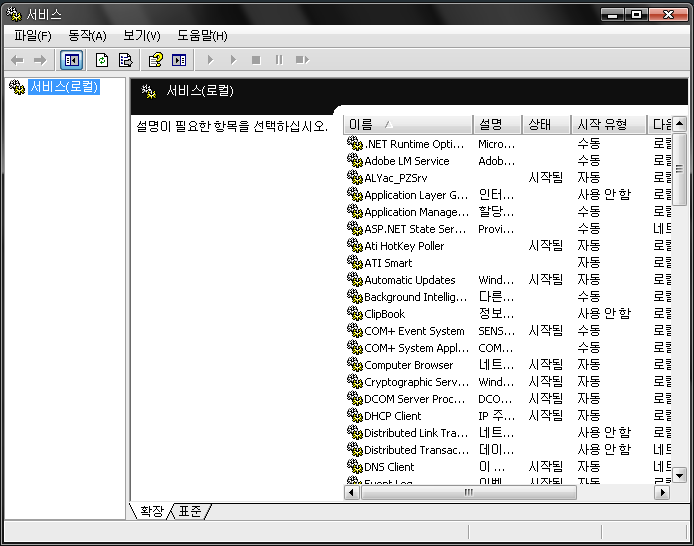Click the Provi... description cell
Viewport: 694px width, 546px height.
(x=497, y=229)
